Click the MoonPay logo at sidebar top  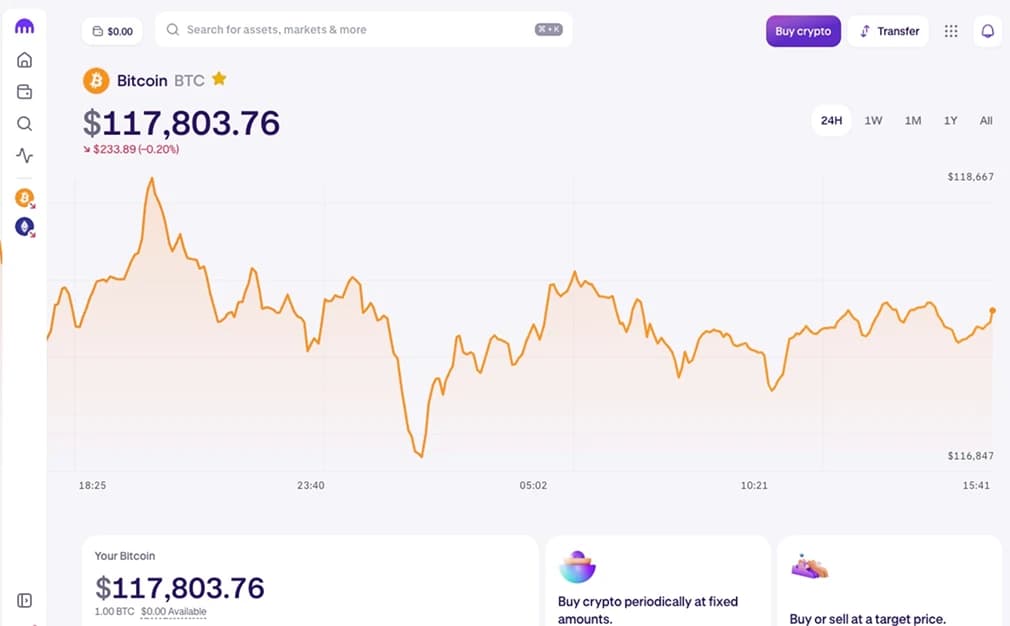[x=24, y=26]
